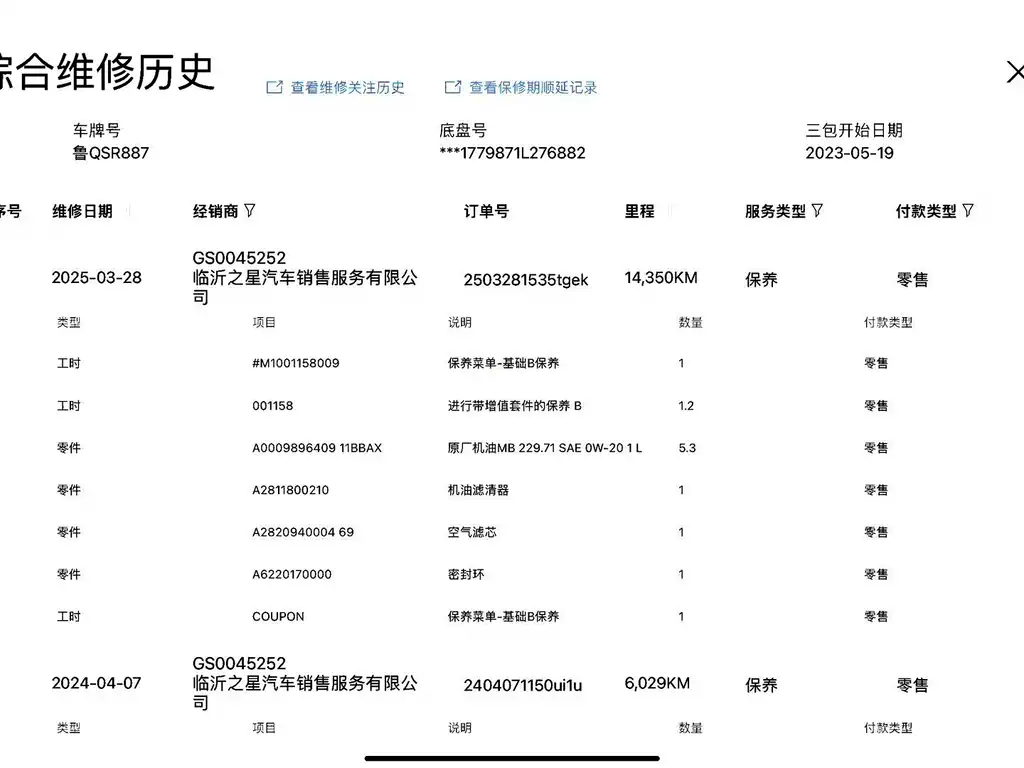Close the repair history panel with X
1024x768 pixels.
[x=1014, y=72]
